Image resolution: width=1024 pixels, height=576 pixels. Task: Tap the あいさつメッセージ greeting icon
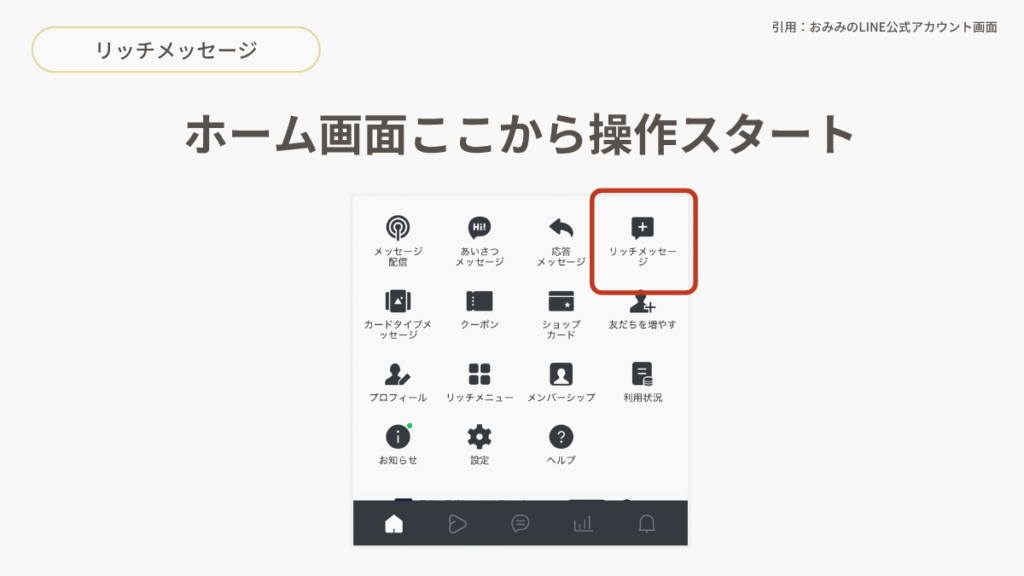pyautogui.click(x=480, y=228)
